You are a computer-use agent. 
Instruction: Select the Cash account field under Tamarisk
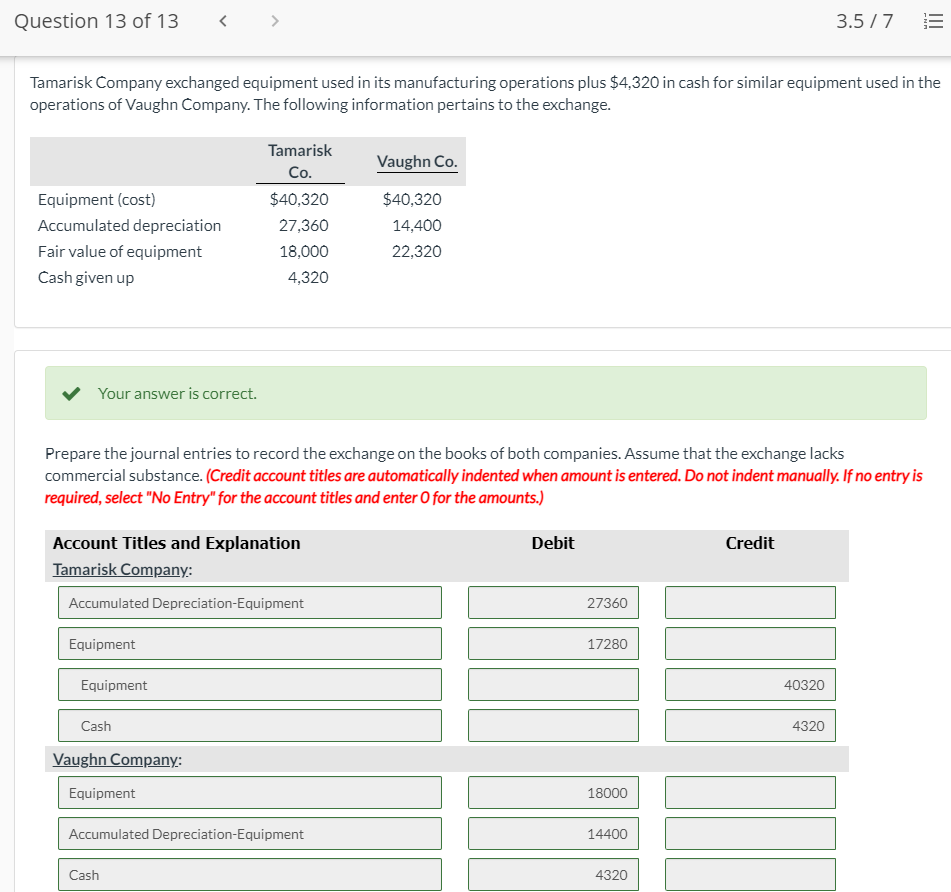point(250,725)
